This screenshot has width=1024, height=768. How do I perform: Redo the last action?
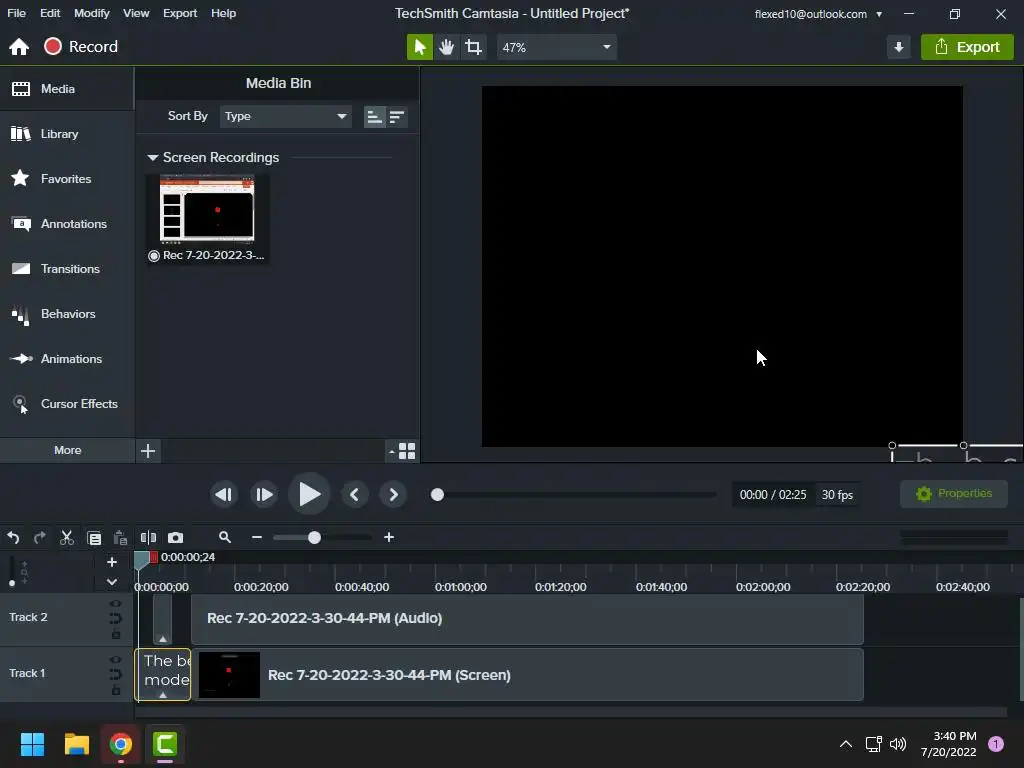tap(40, 537)
